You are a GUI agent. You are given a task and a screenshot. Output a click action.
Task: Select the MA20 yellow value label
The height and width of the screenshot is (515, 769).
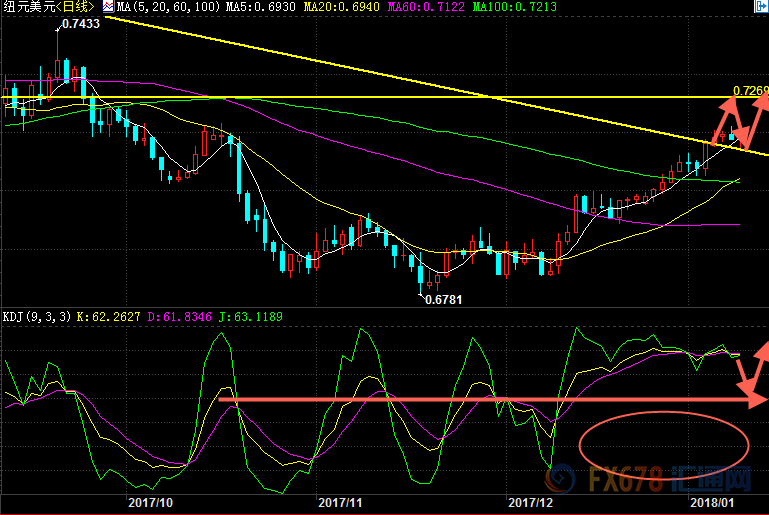point(336,7)
